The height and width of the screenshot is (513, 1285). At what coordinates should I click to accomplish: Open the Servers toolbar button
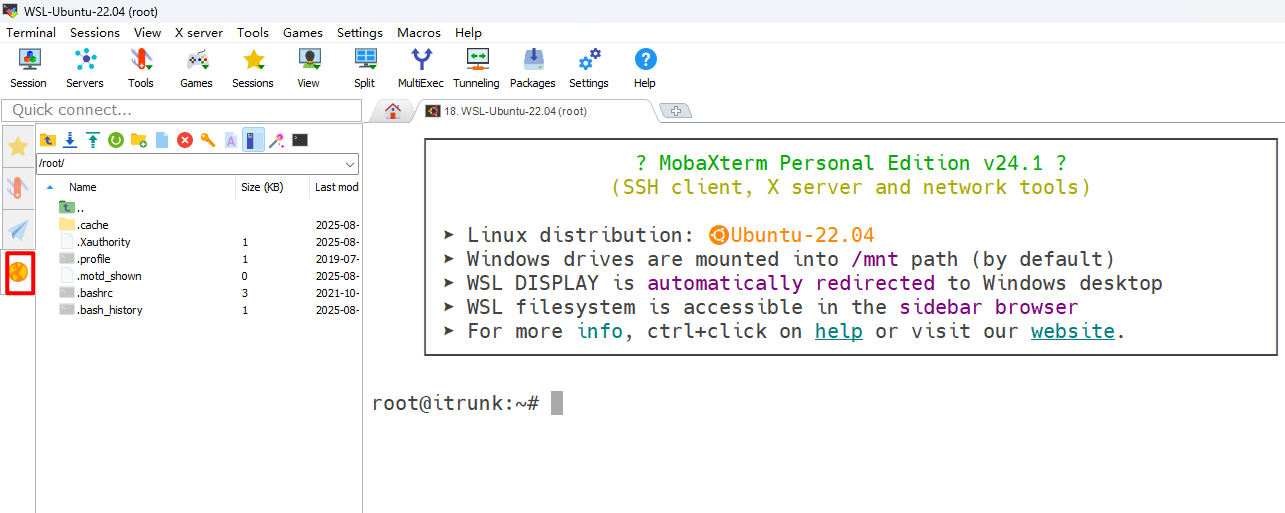point(85,68)
